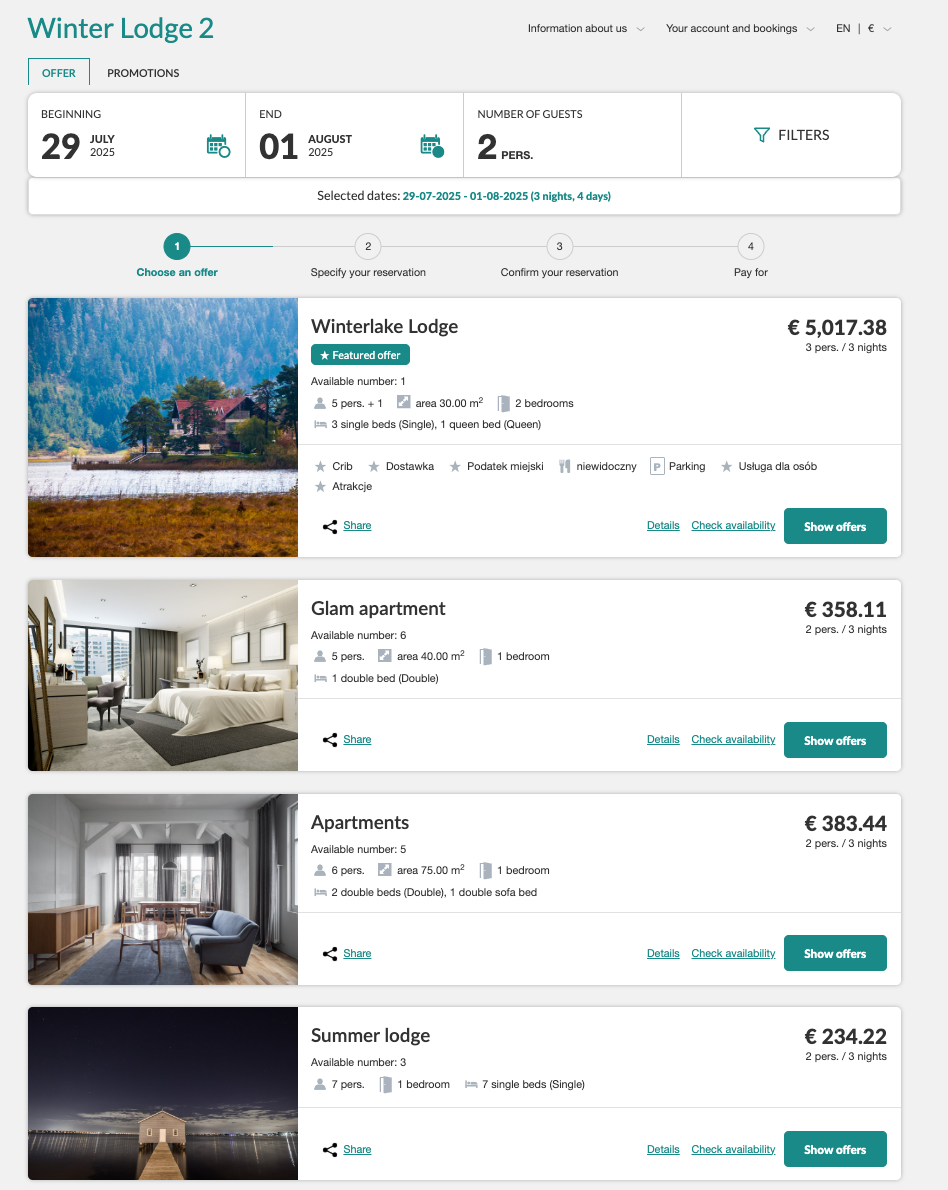Click the number of guests field
The image size is (948, 1190).
point(572,135)
